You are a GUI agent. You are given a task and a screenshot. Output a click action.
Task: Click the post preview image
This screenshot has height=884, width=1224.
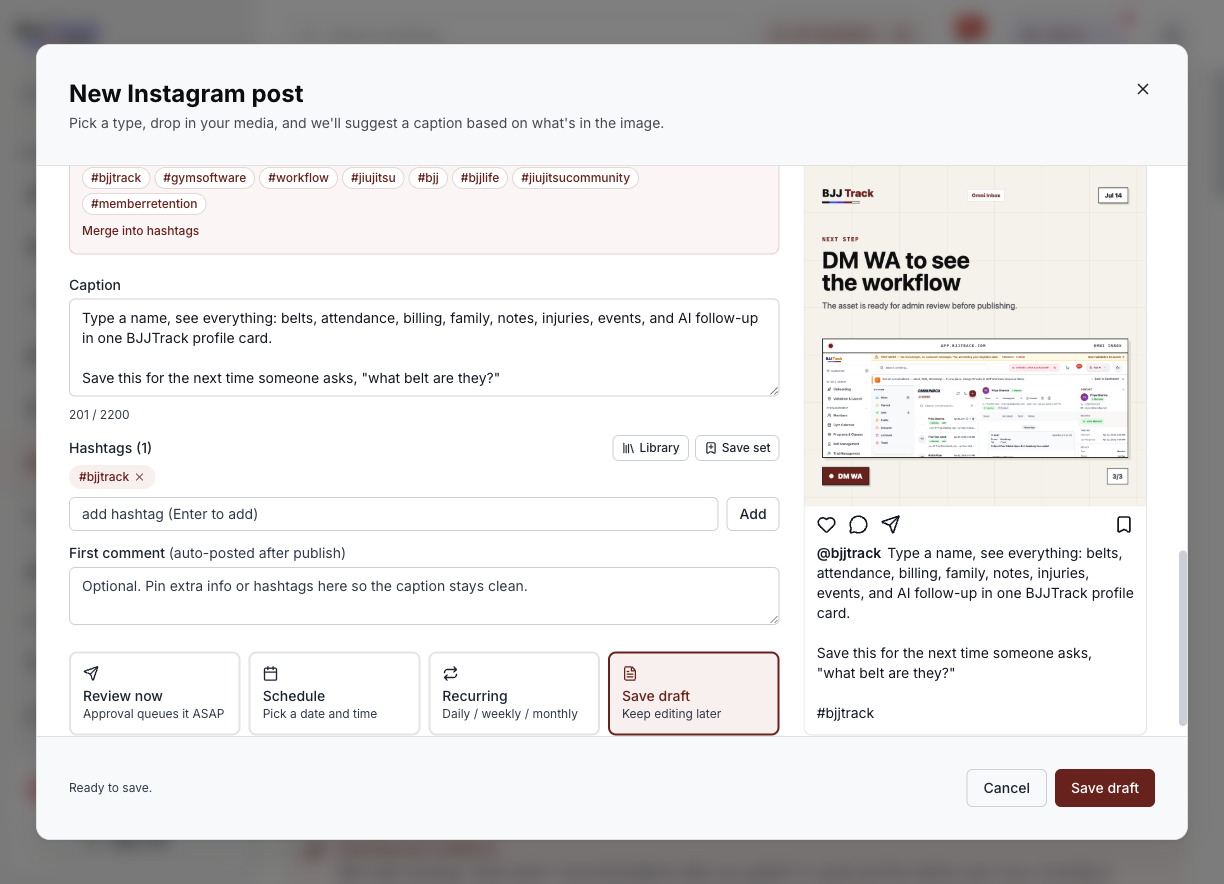(x=975, y=336)
